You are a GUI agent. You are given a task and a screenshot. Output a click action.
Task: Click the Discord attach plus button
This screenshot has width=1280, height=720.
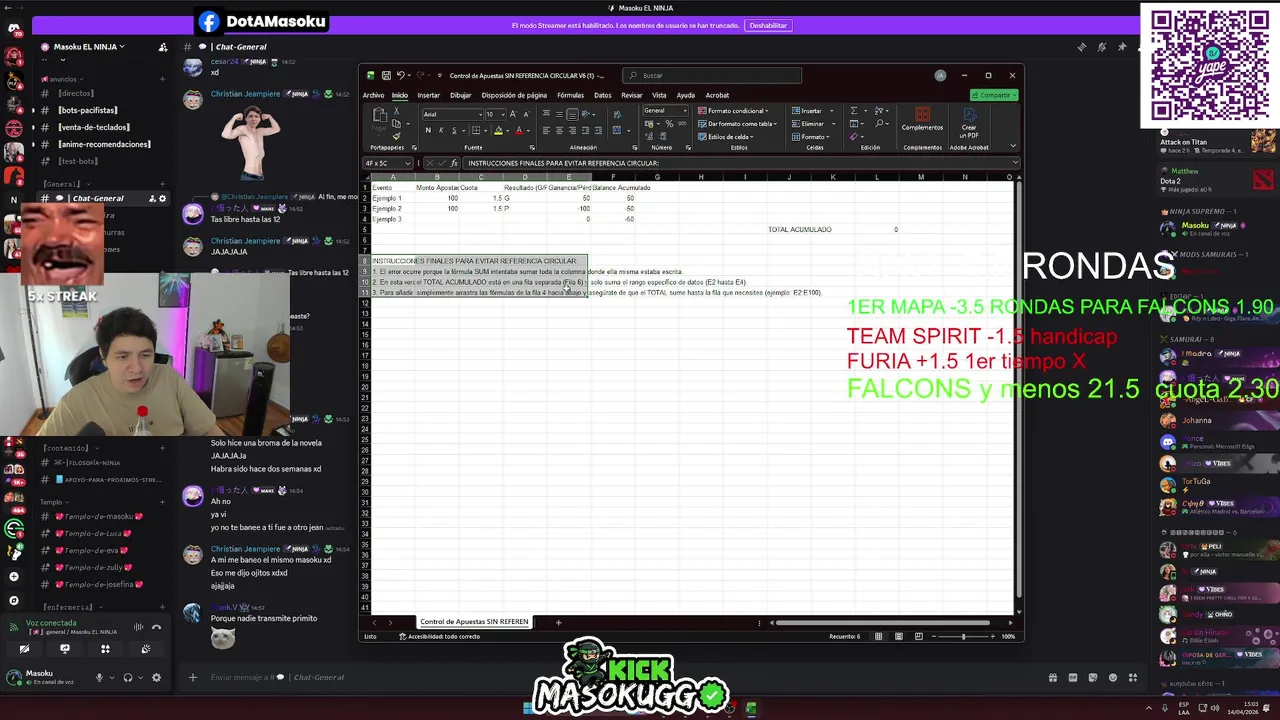click(x=193, y=677)
